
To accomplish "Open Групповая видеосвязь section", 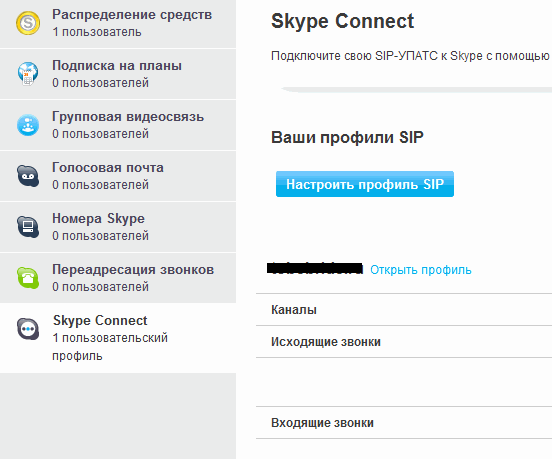I will pos(118,125).
